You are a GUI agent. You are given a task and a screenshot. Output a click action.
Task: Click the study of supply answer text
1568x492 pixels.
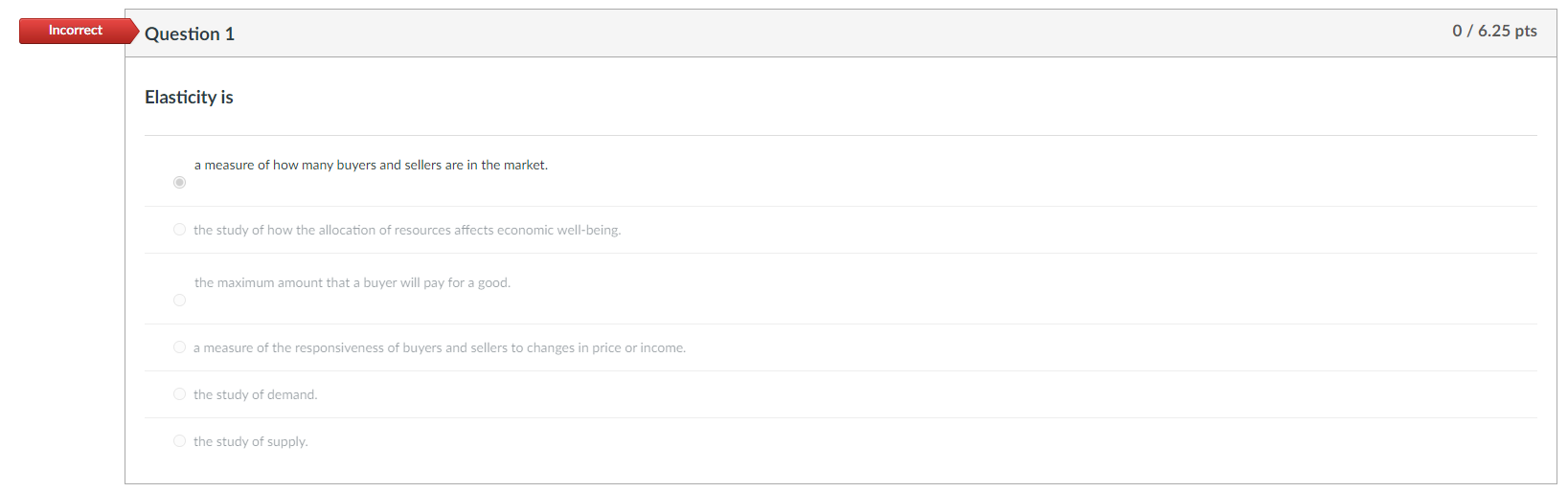tap(250, 441)
